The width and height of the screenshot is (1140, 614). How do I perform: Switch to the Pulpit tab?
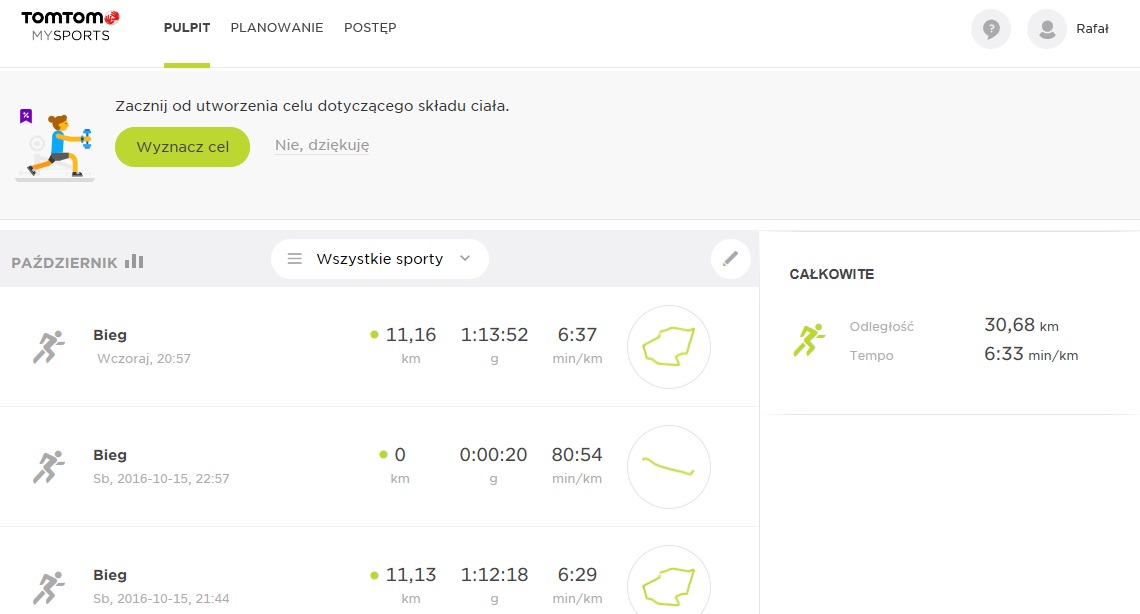tap(187, 28)
